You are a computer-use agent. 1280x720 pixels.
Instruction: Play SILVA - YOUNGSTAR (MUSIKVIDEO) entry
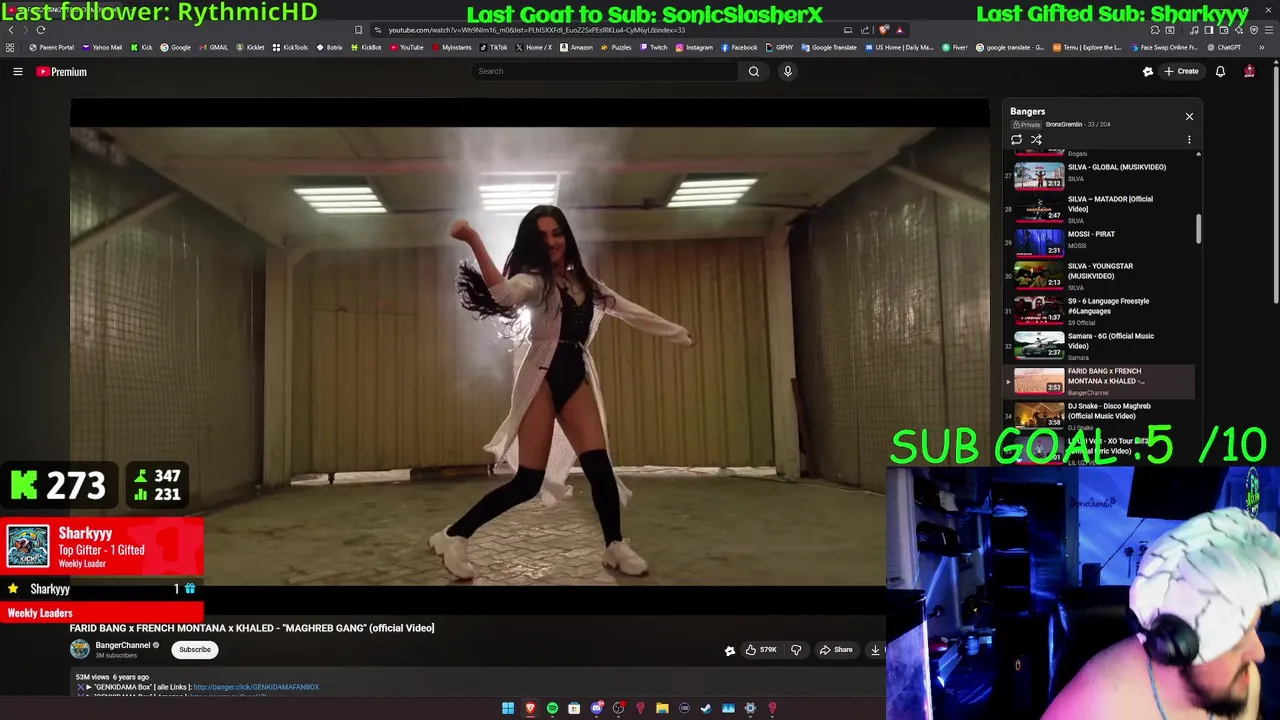click(1100, 275)
